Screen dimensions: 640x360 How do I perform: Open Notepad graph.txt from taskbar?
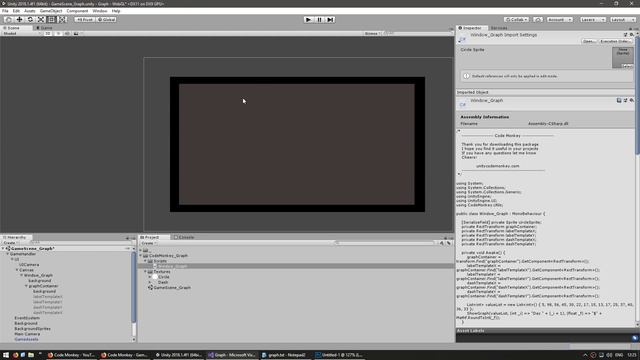pos(284,355)
